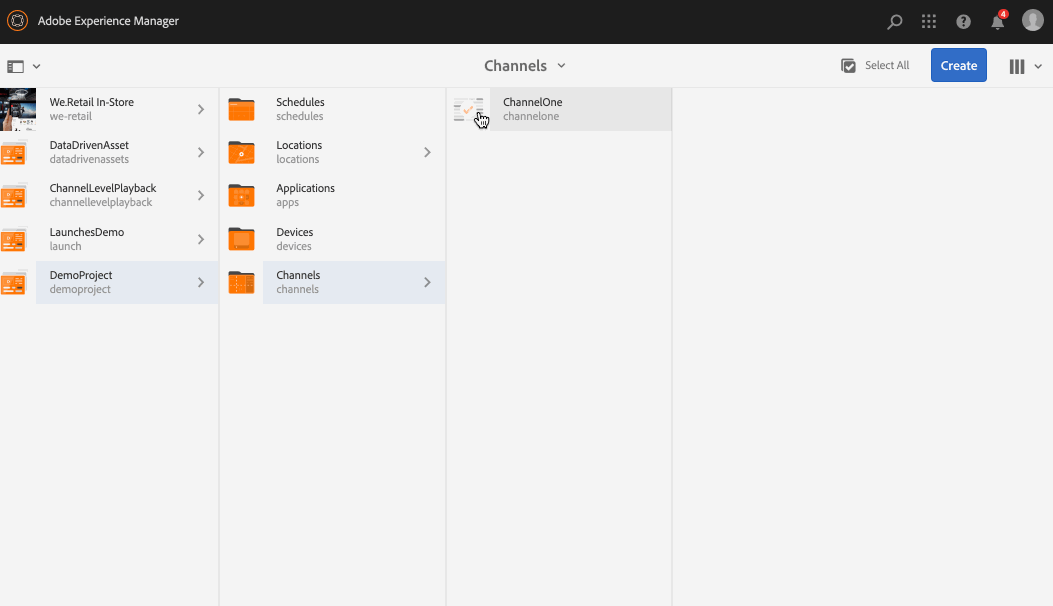This screenshot has height=606, width=1053.
Task: Expand the rail panel dropdown arrow
Action: tap(36, 67)
